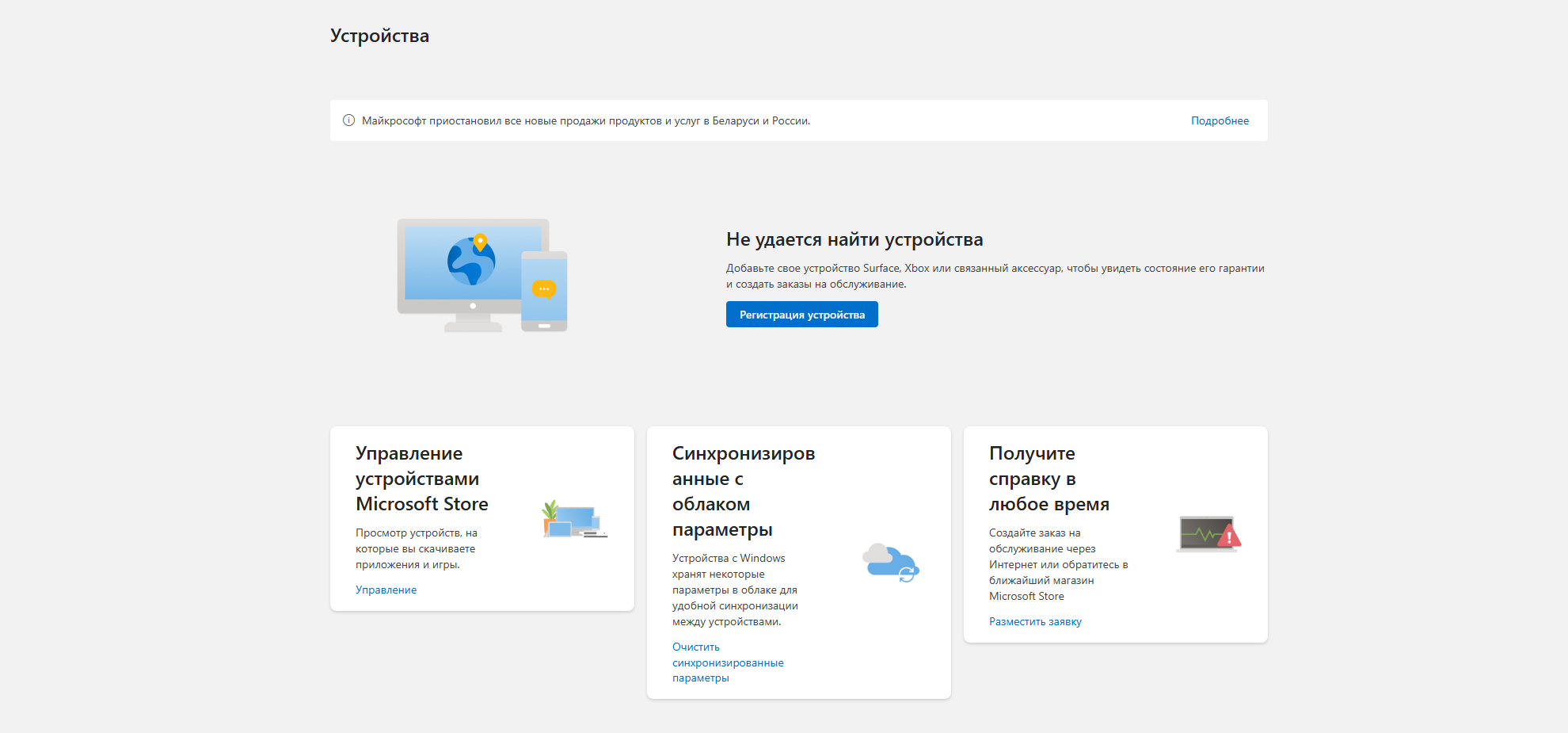The height and width of the screenshot is (733, 1568).
Task: Click the Синхронизированные с облаком параметры title
Action: (744, 491)
